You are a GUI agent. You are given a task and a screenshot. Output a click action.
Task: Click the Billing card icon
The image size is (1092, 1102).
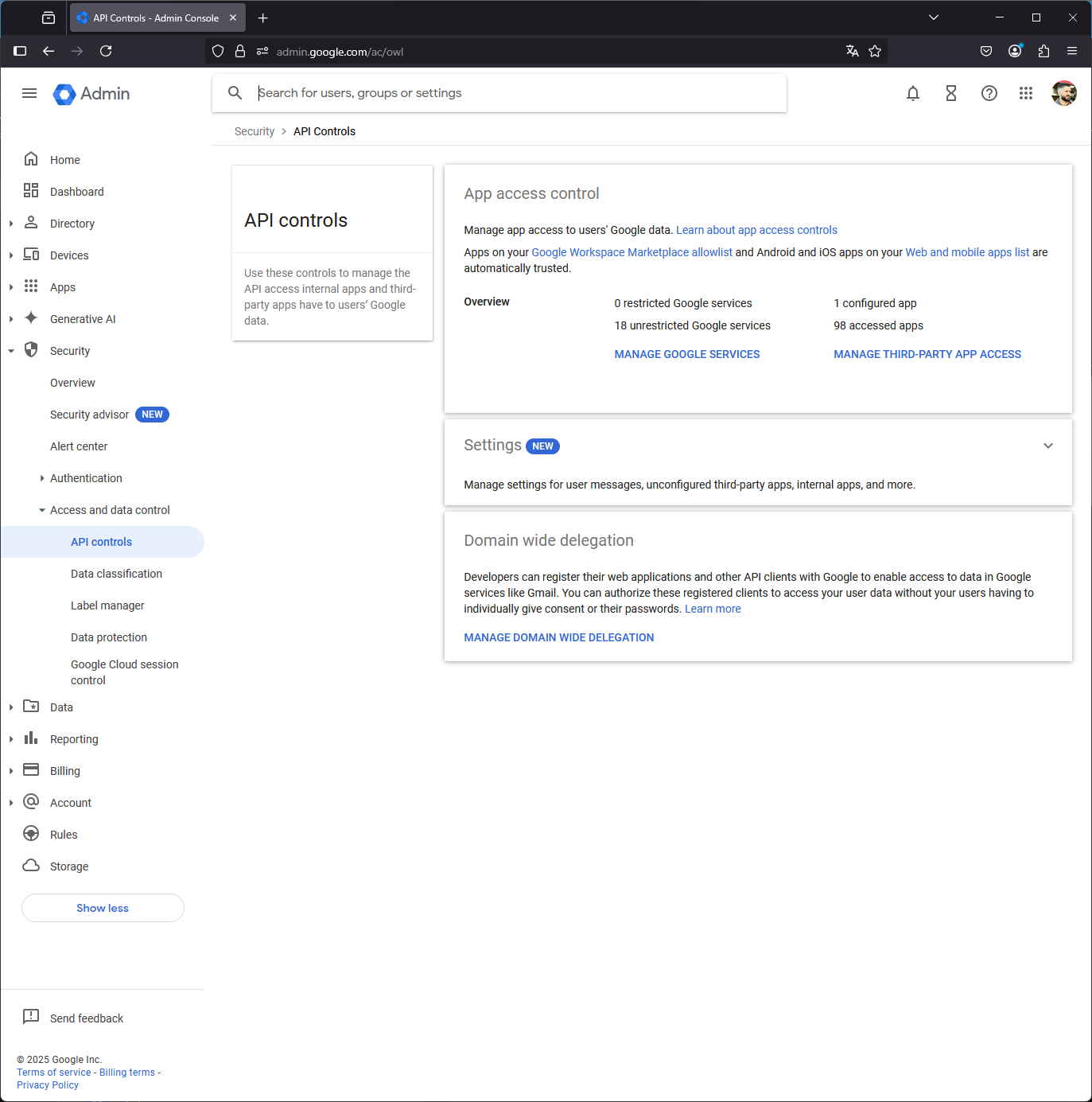click(31, 770)
